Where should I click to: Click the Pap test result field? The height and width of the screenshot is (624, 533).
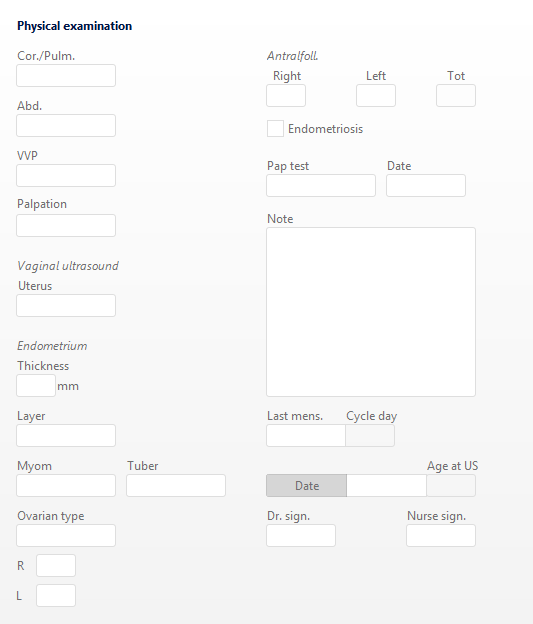321,185
